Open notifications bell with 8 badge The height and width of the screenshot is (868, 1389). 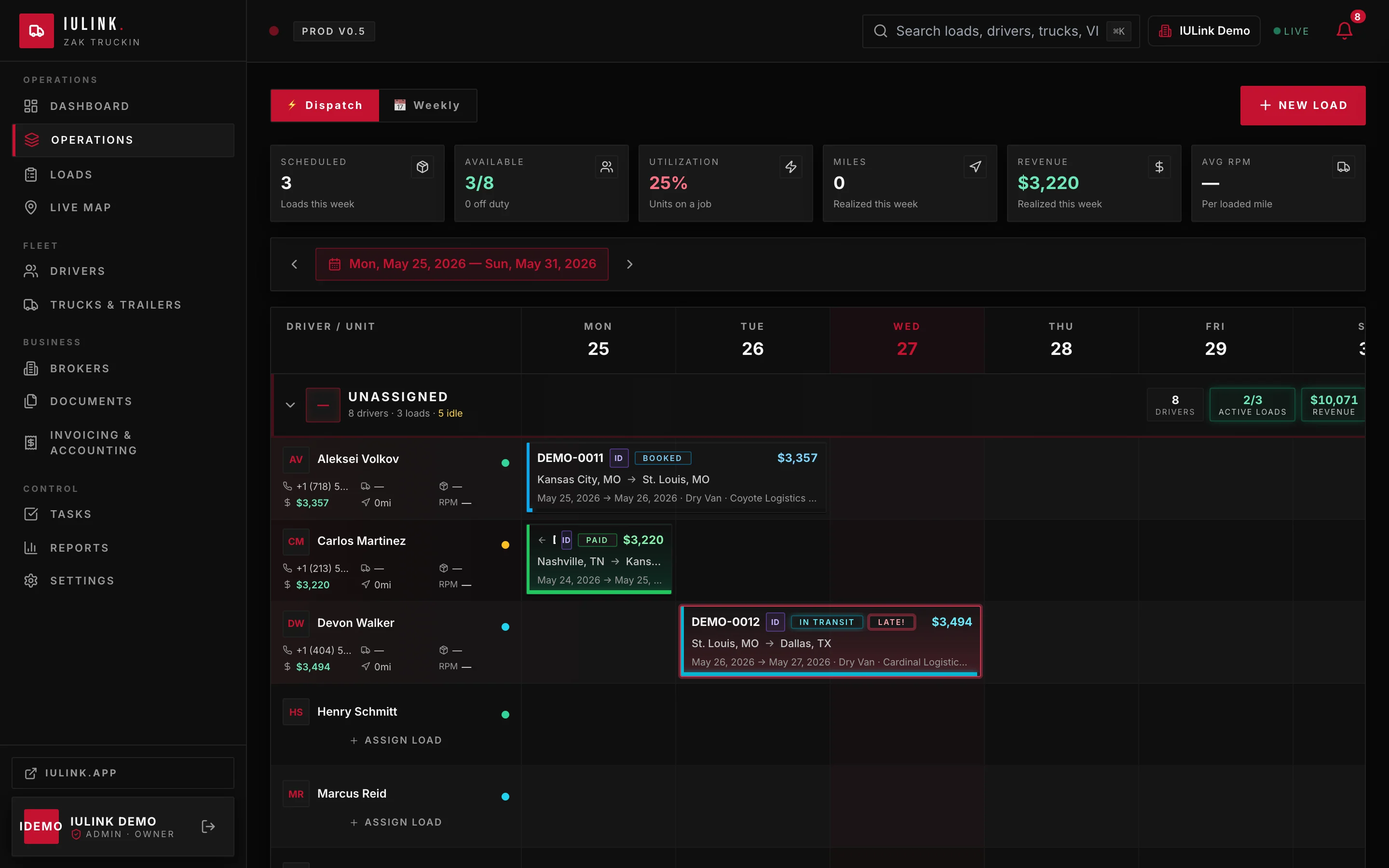(x=1344, y=31)
